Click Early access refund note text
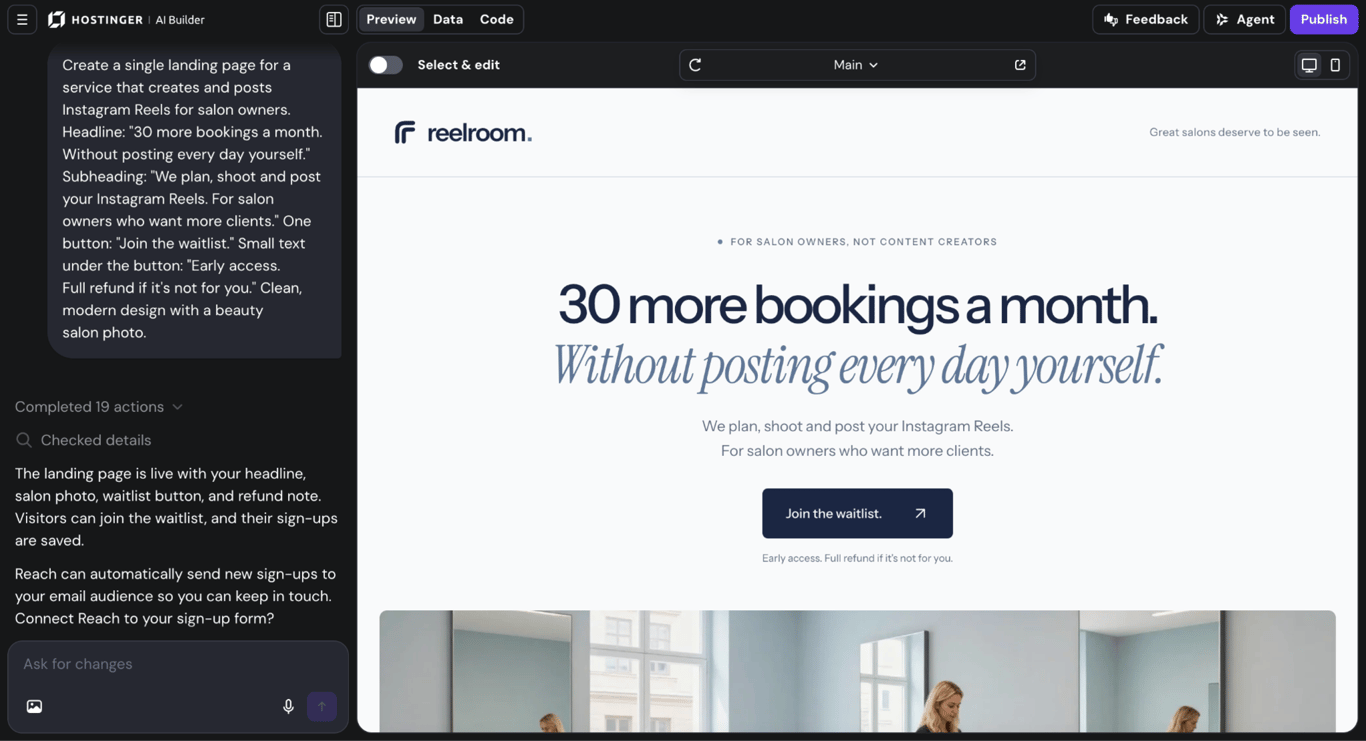Image resolution: width=1366 pixels, height=741 pixels. pyautogui.click(x=857, y=558)
